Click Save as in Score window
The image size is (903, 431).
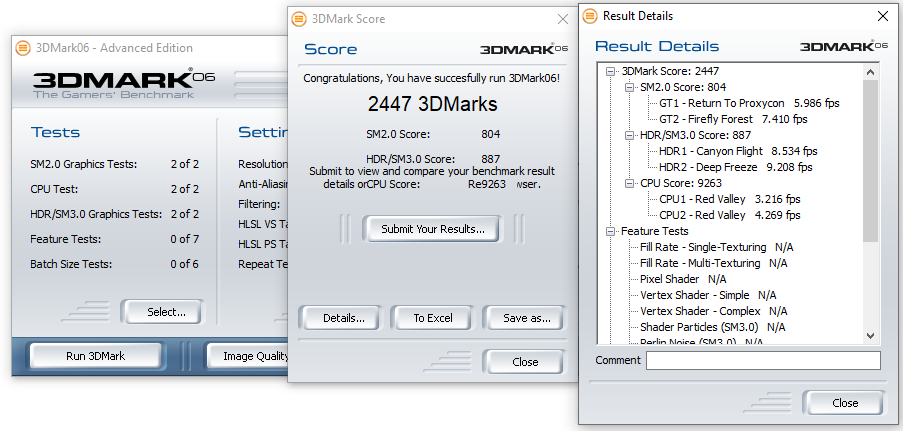527,318
